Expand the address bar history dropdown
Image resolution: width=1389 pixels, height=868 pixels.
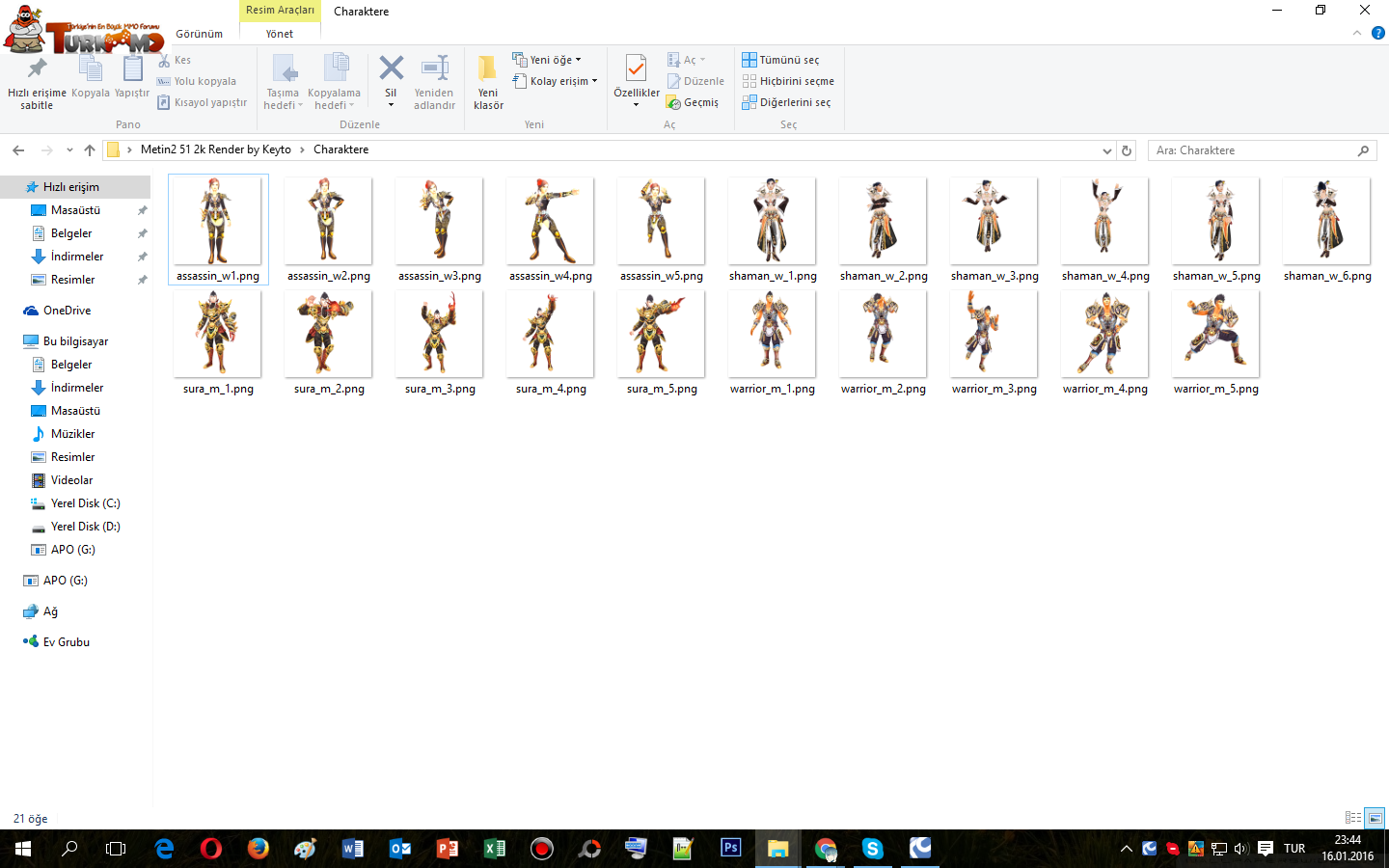(x=1106, y=150)
